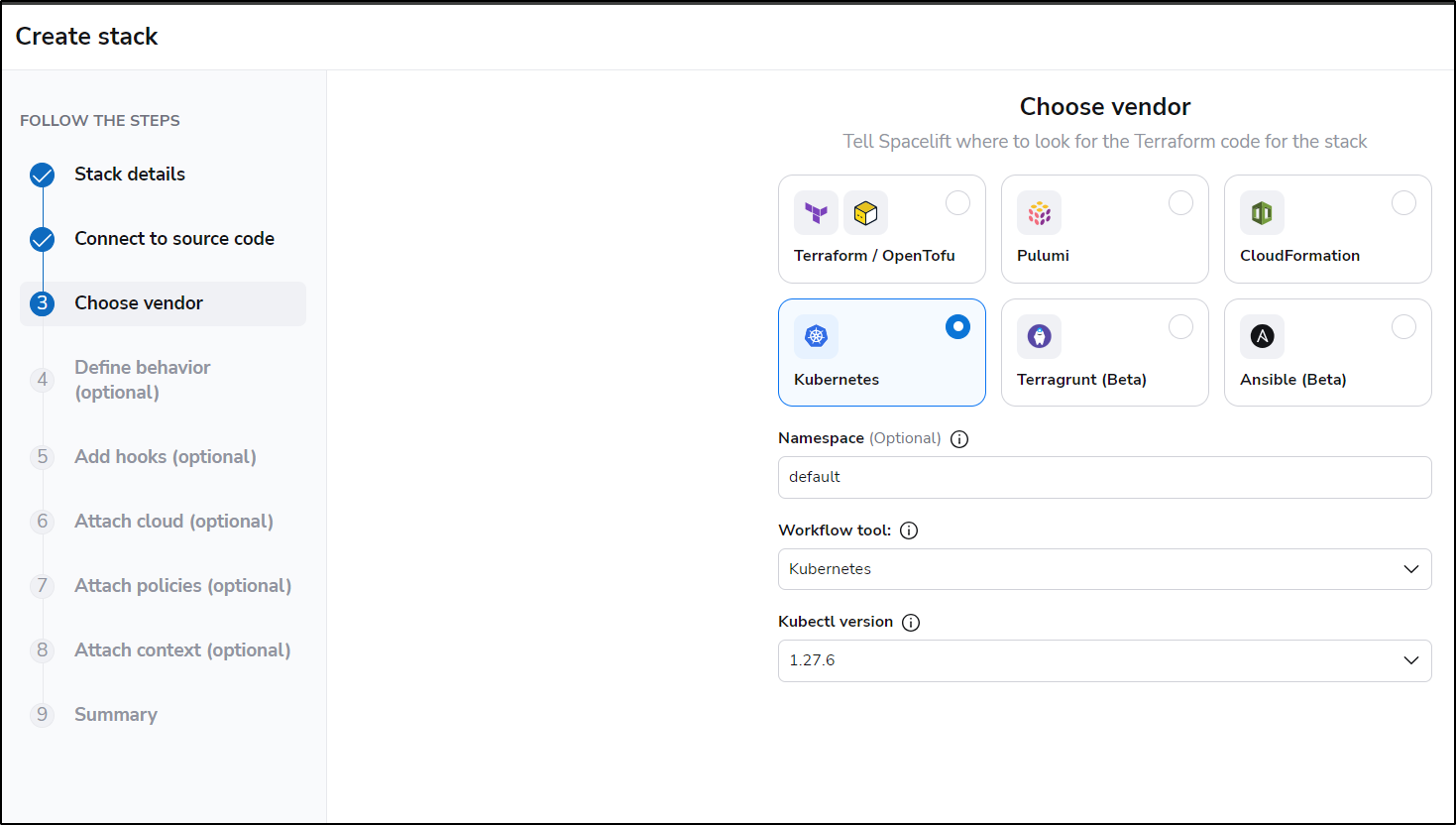1456x825 pixels.
Task: Click the step 7 number badge
Action: pos(42,586)
